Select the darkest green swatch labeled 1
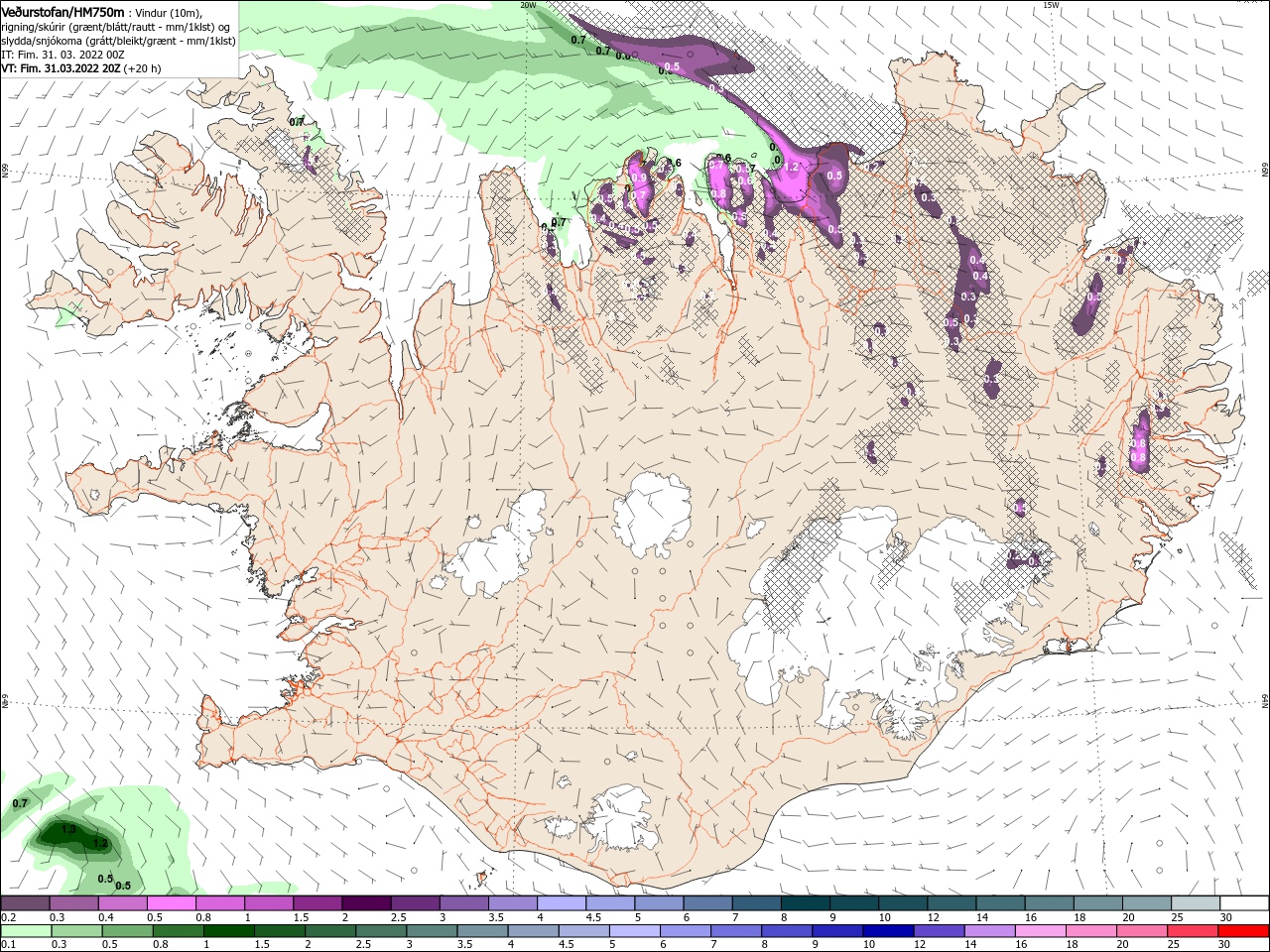 229,931
